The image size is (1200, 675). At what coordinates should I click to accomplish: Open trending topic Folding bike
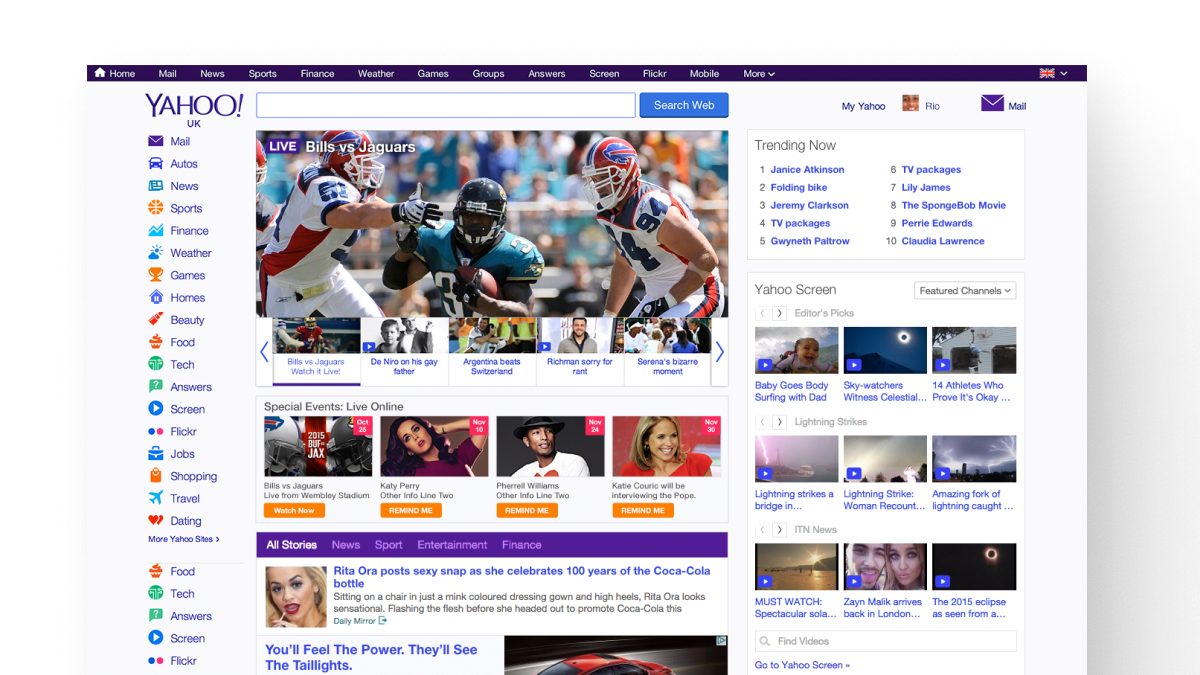798,188
